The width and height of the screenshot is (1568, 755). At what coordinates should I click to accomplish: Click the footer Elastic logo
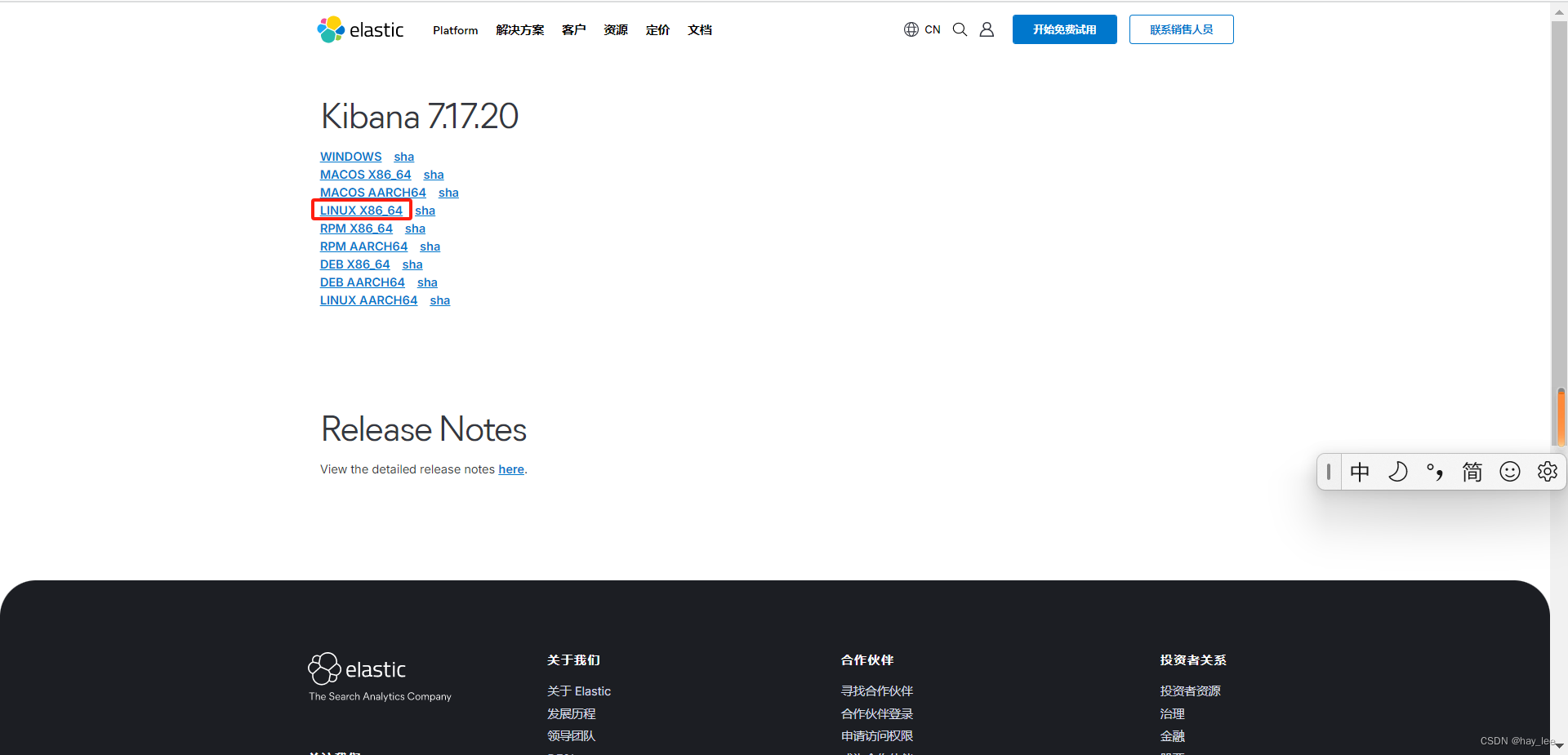click(357, 668)
